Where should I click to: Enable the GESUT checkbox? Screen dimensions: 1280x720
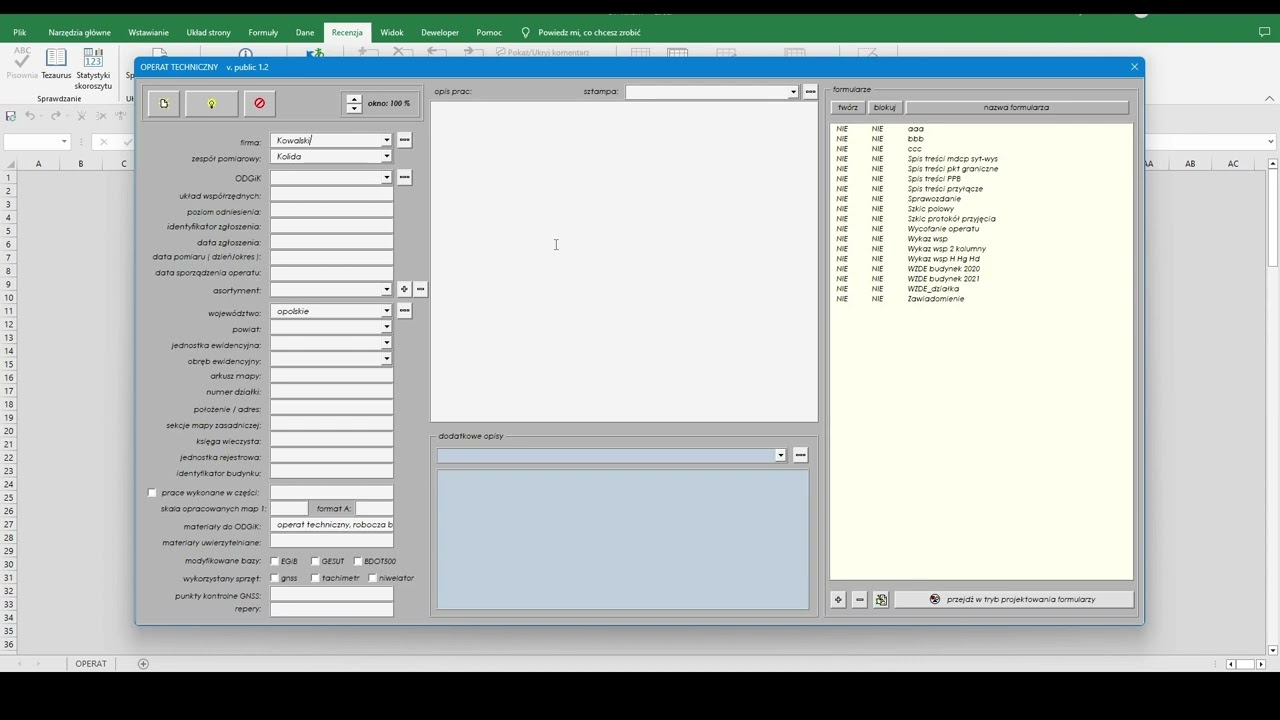(315, 561)
